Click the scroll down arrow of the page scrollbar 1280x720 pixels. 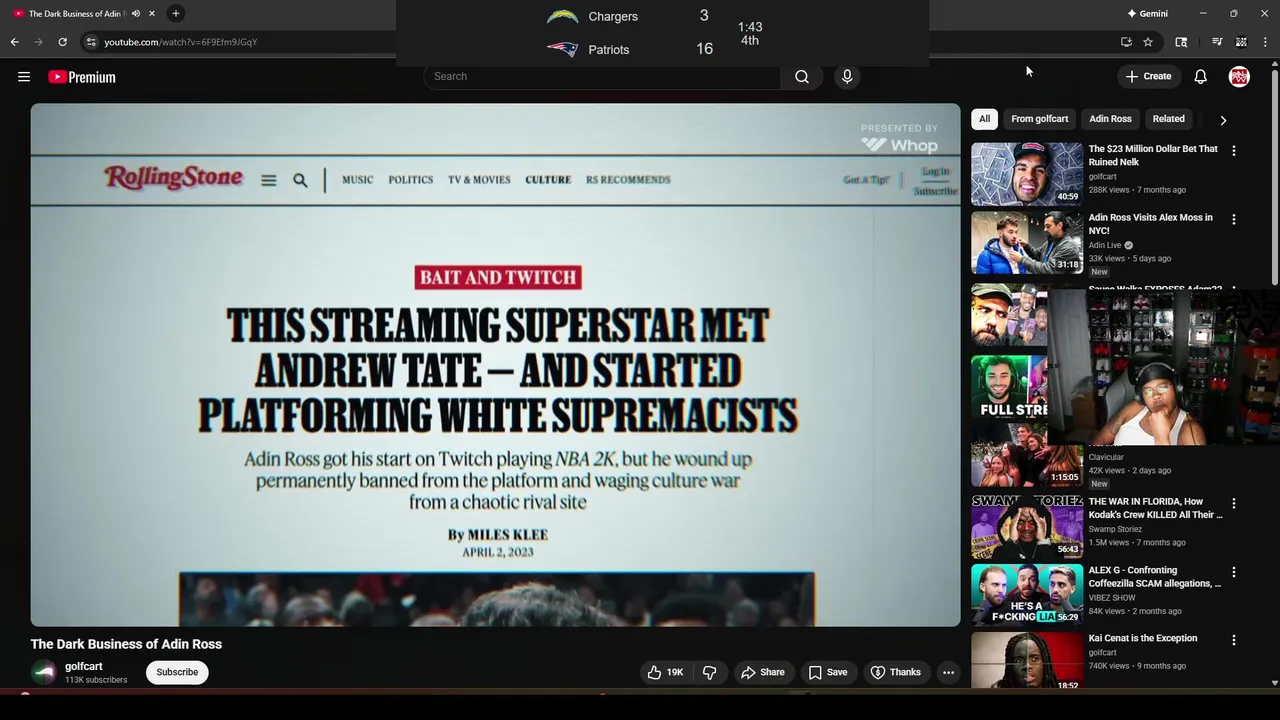[1275, 683]
